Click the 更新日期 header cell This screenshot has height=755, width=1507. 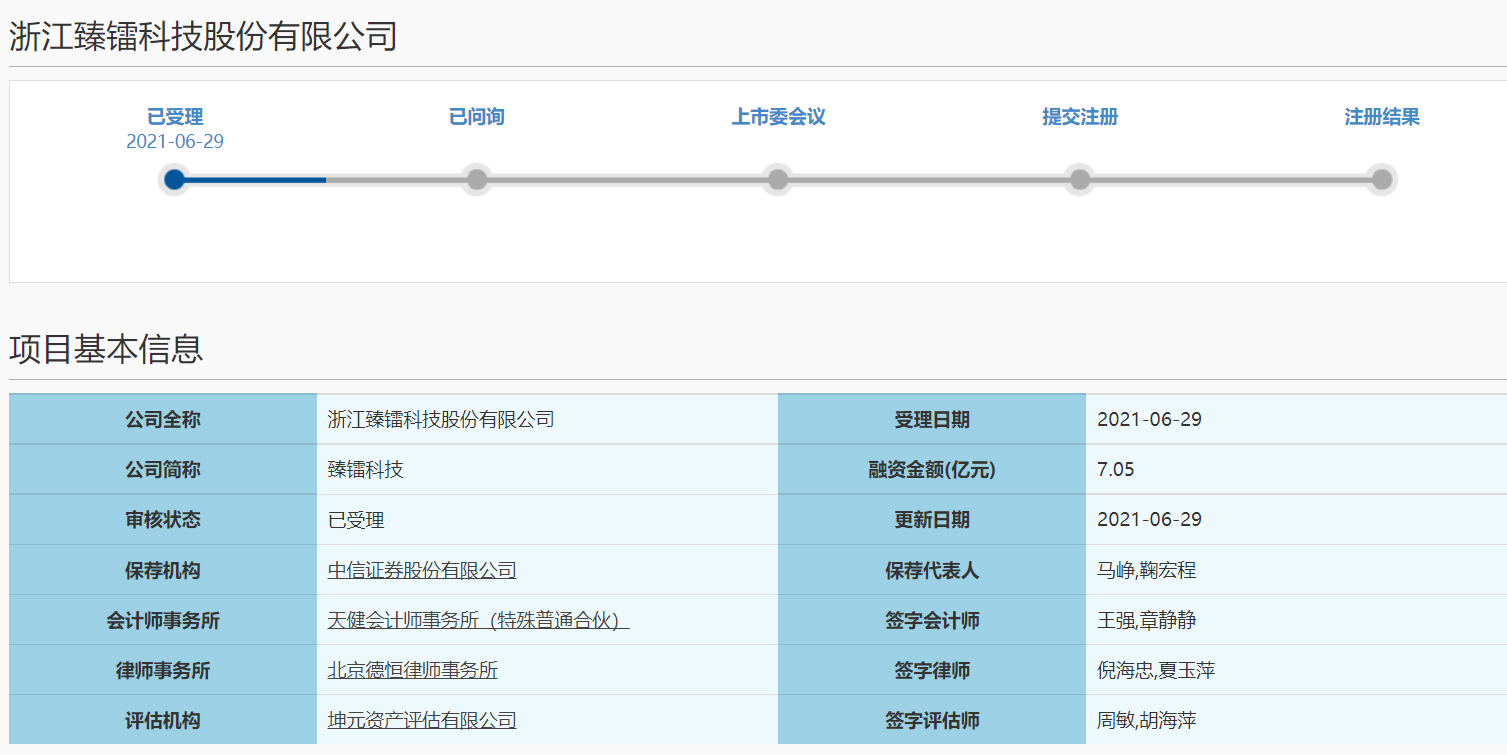(x=932, y=520)
